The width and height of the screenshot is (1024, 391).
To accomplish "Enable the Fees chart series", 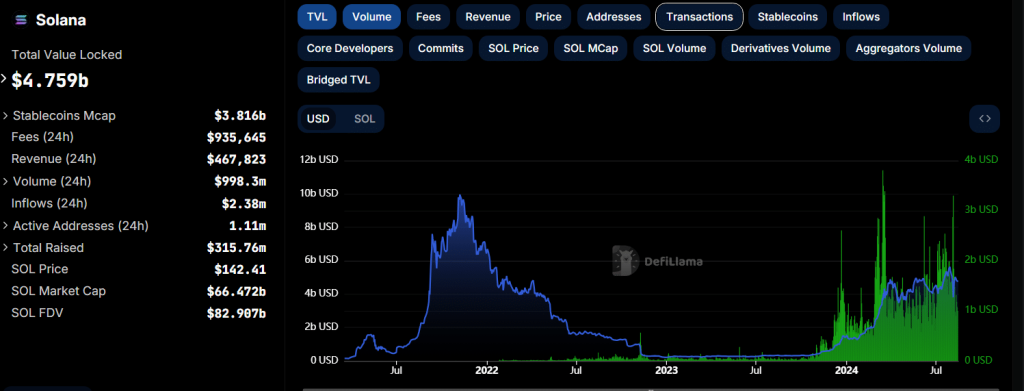I will click(x=428, y=17).
